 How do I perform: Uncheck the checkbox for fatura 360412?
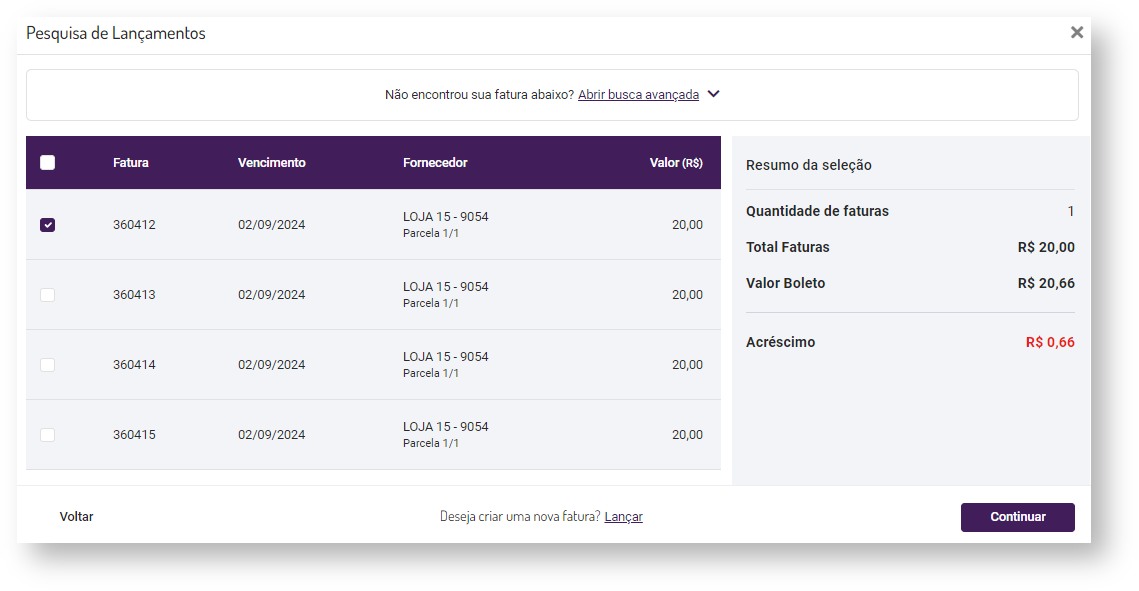click(x=47, y=225)
